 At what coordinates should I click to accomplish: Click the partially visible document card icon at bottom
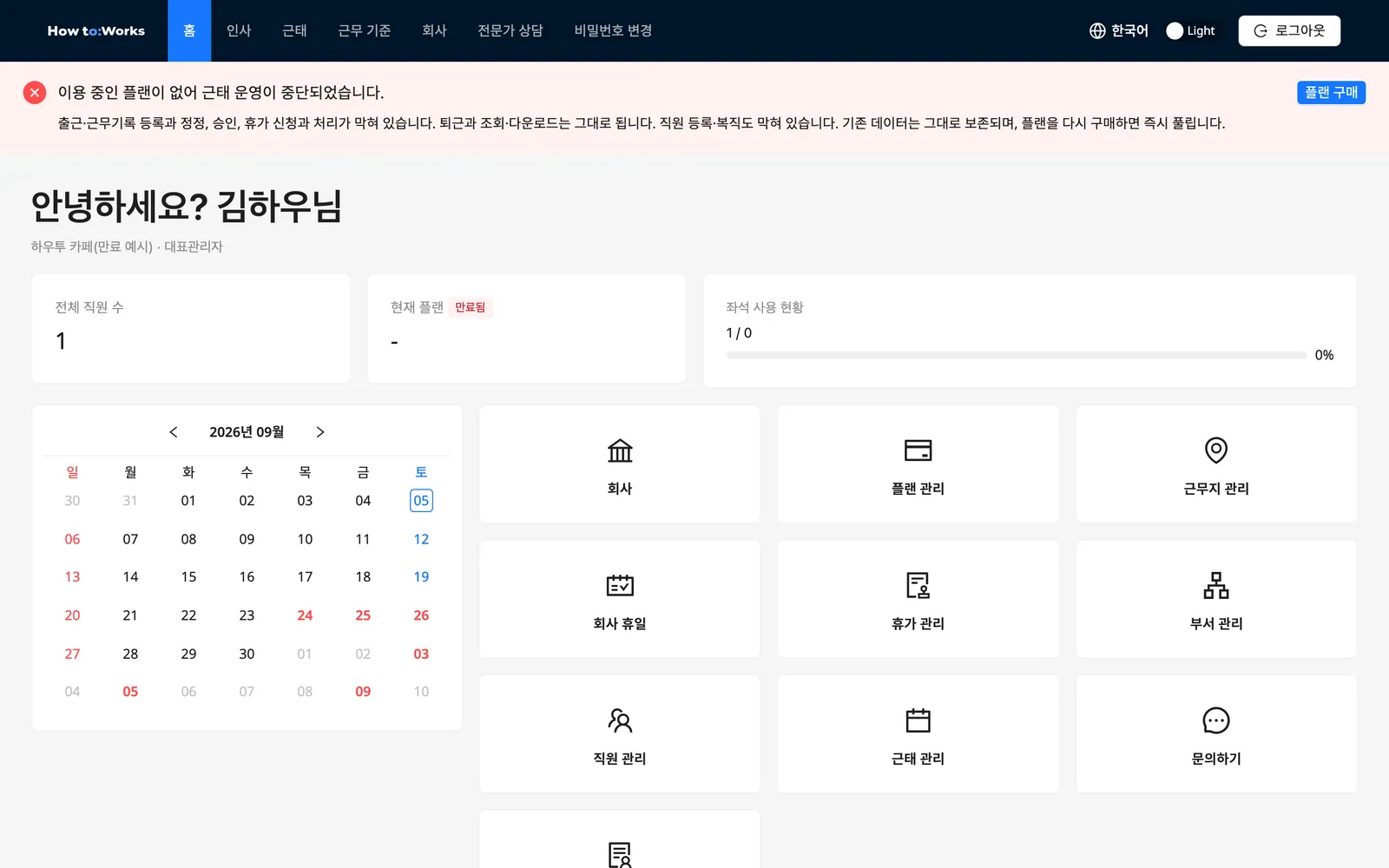(619, 854)
